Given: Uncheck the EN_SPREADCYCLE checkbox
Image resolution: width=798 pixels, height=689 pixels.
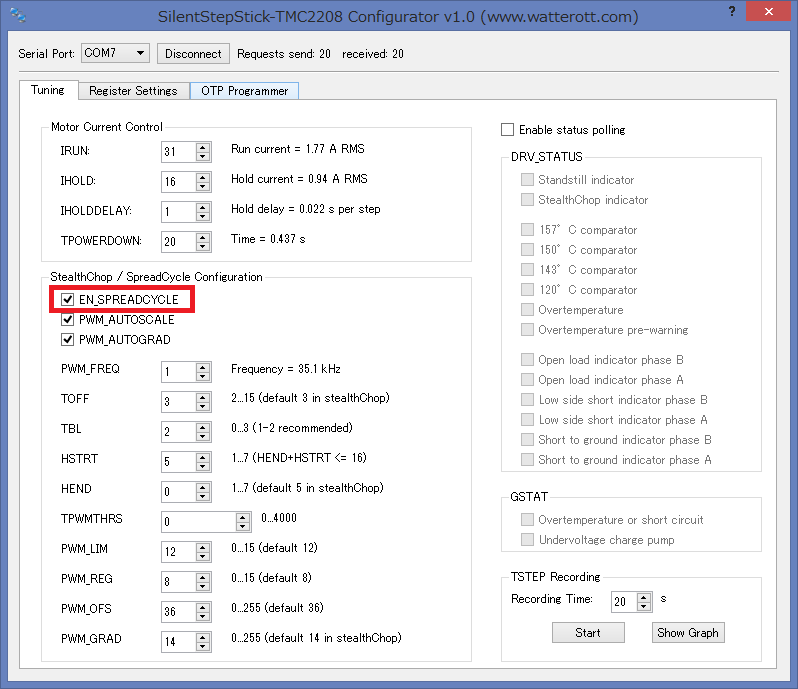Looking at the screenshot, I should (67, 299).
